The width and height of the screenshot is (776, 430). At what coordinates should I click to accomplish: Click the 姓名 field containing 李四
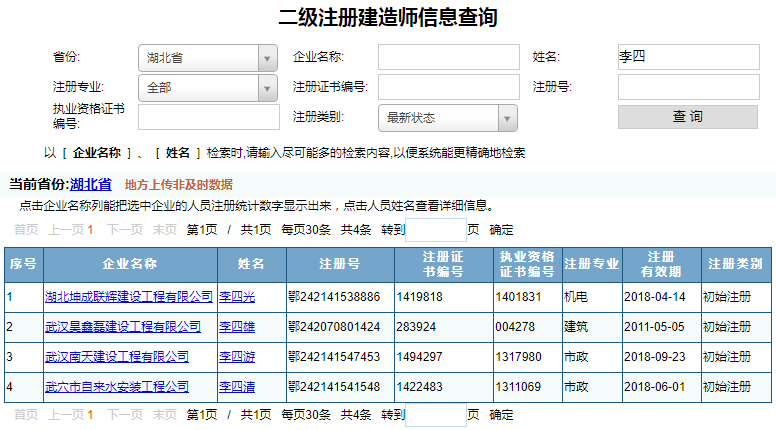tap(688, 57)
